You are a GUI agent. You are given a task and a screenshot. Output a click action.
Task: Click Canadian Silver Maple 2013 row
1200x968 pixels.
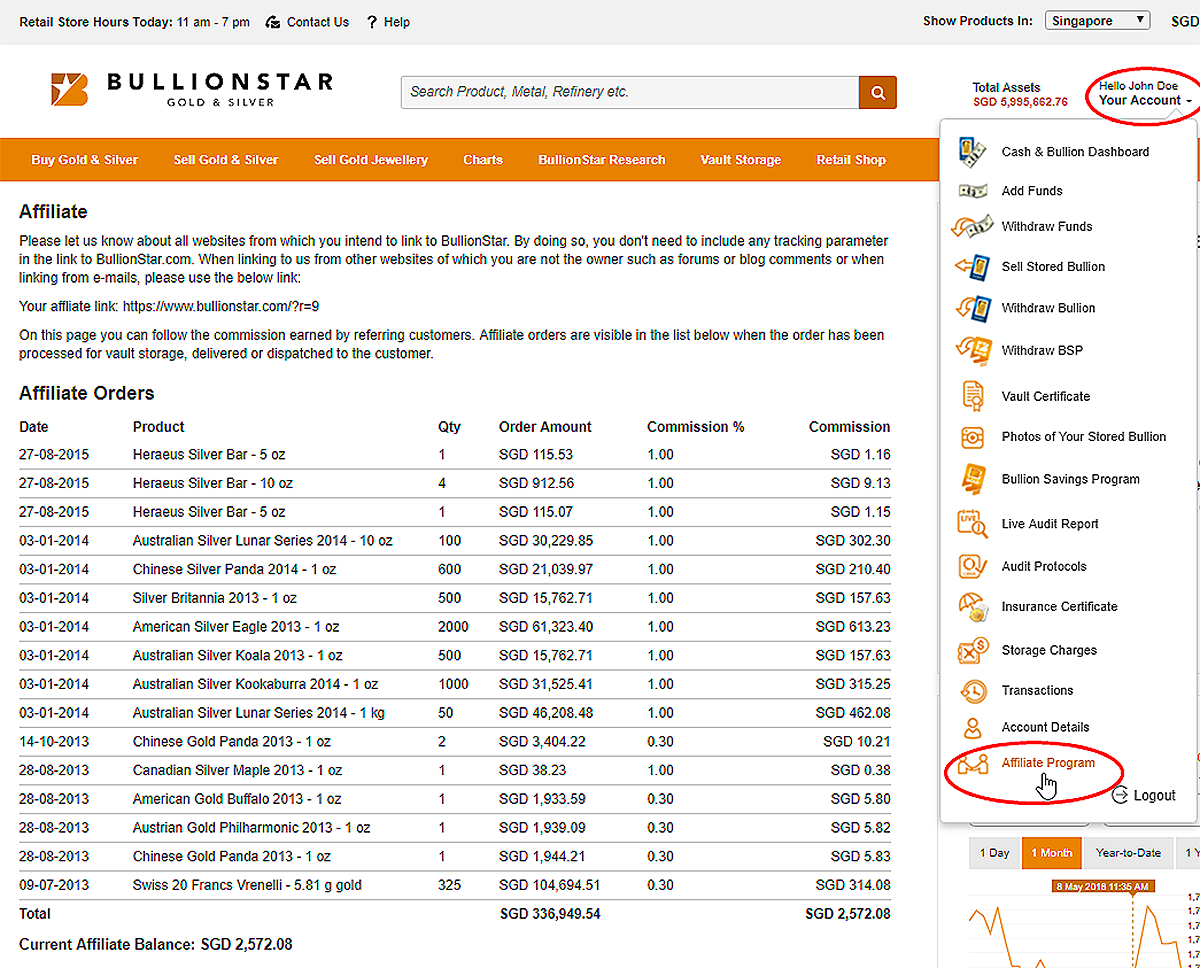[x=454, y=770]
